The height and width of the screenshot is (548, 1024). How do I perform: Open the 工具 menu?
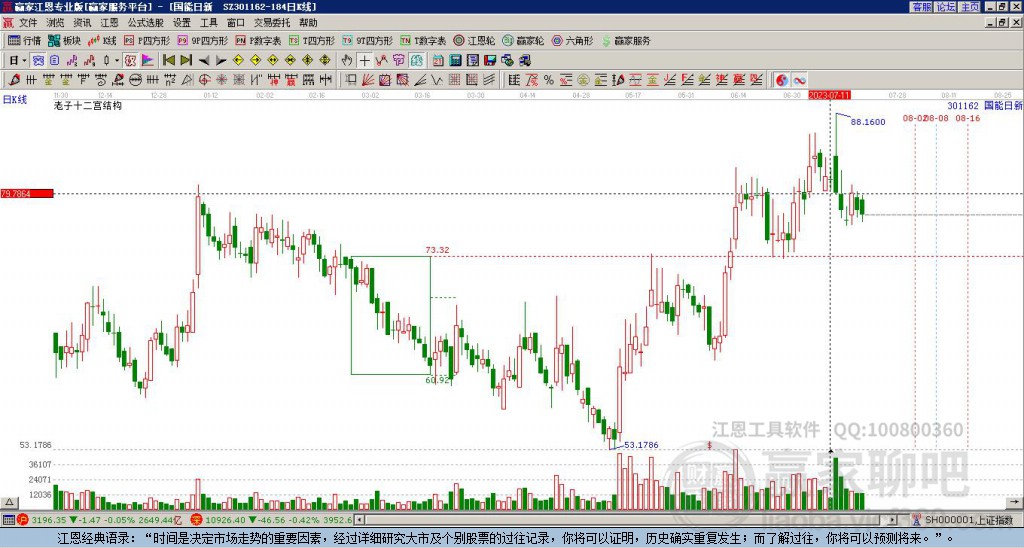pyautogui.click(x=209, y=23)
